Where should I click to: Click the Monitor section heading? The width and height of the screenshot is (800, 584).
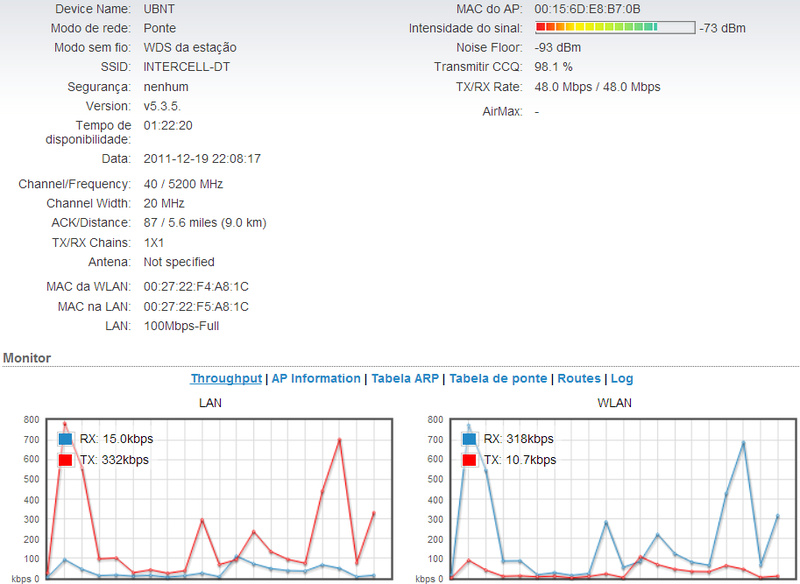coord(27,358)
